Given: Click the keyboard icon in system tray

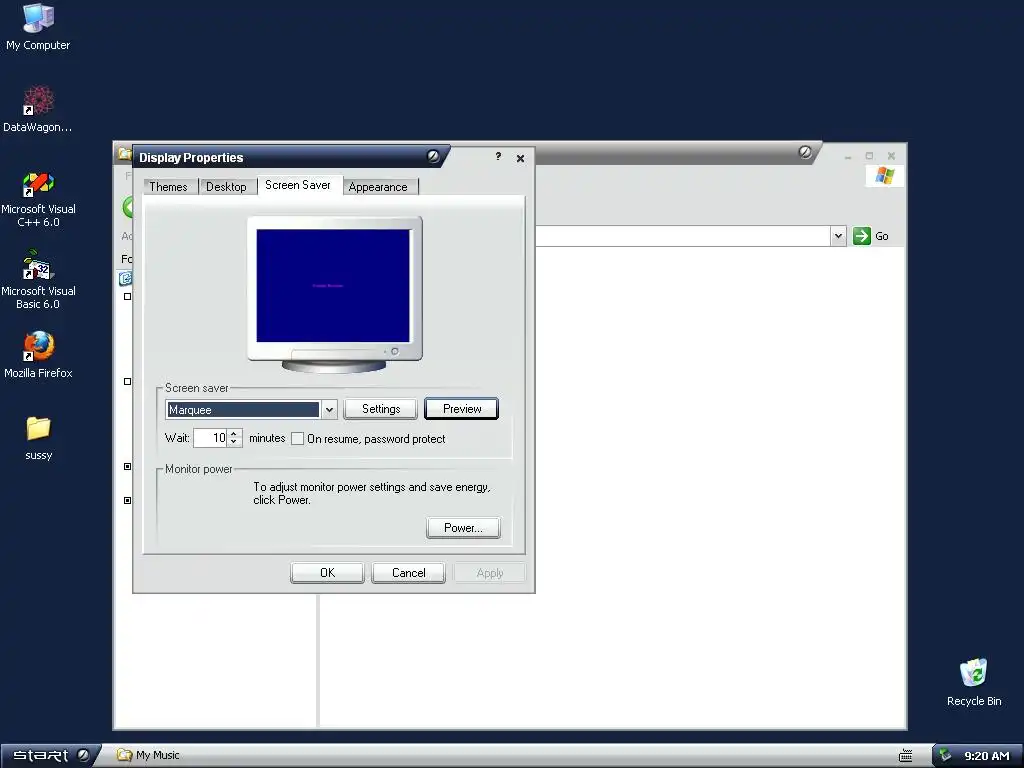Looking at the screenshot, I should (x=905, y=756).
